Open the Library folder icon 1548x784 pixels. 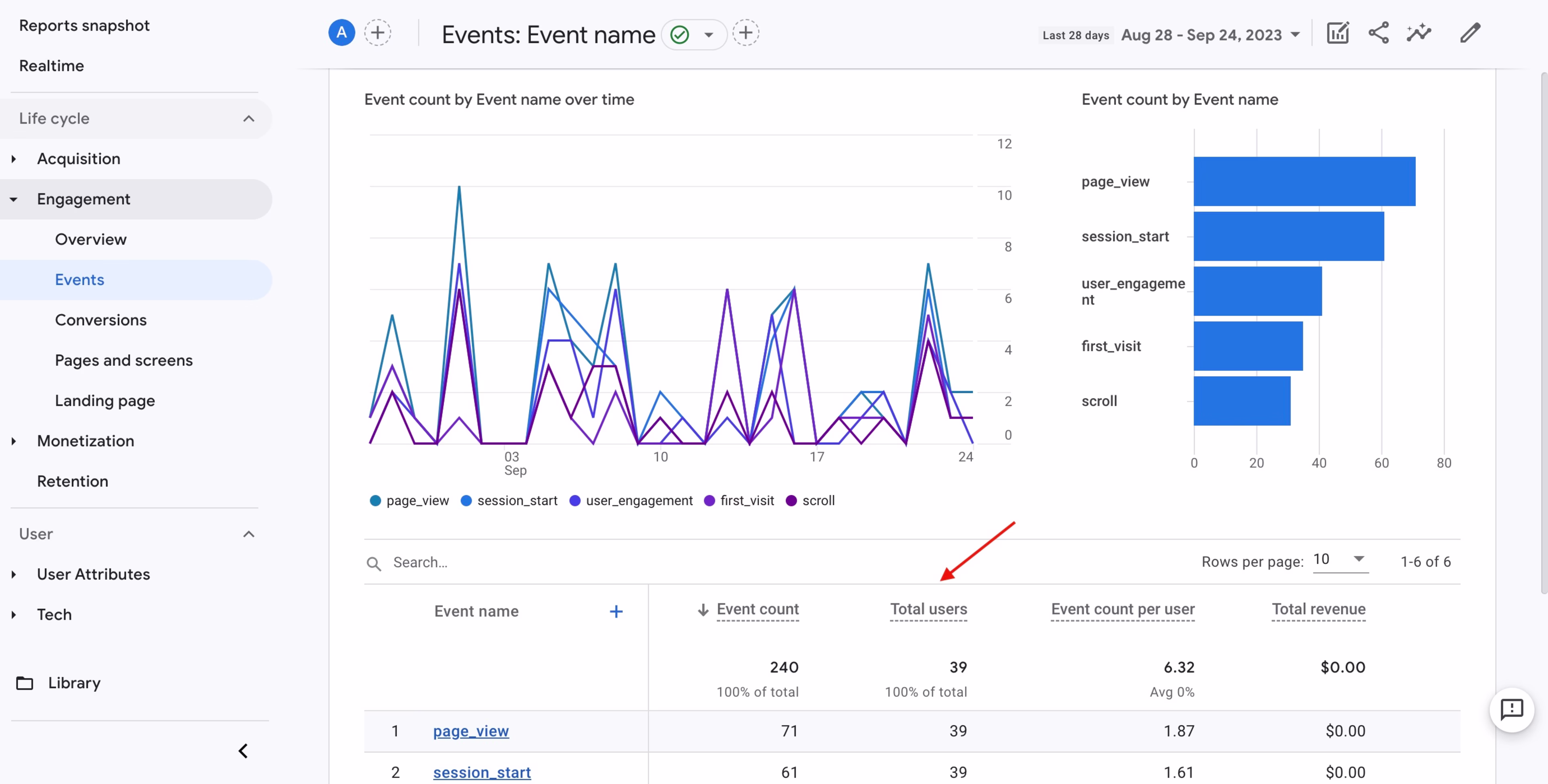tap(24, 683)
